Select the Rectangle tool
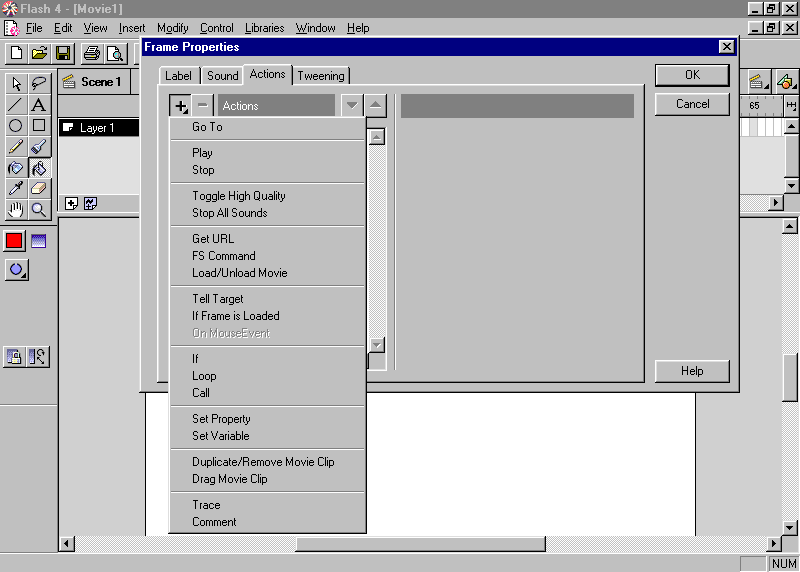800x572 pixels. point(39,126)
